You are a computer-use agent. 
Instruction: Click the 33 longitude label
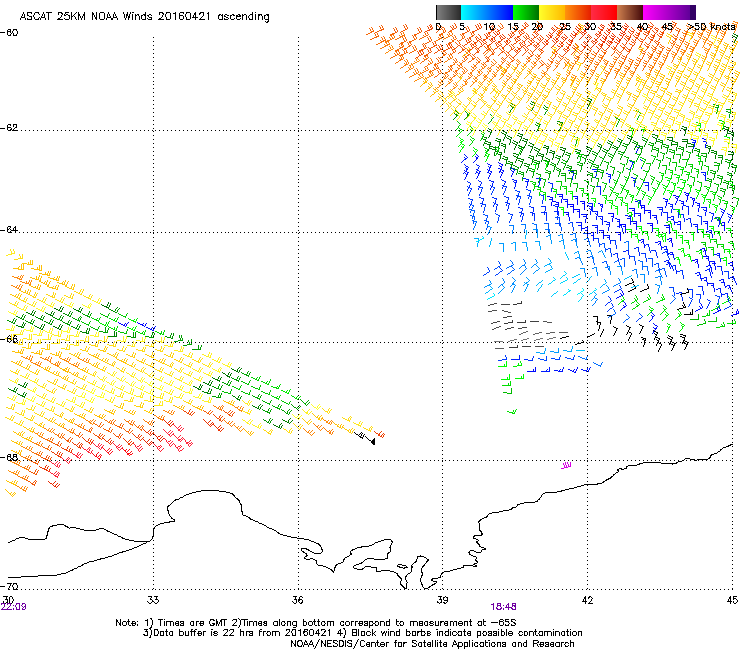[x=153, y=600]
